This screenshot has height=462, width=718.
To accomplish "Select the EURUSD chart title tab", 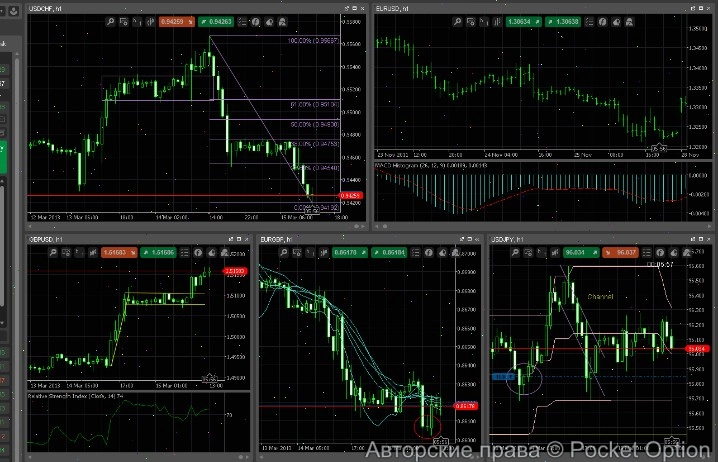I will pyautogui.click(x=395, y=7).
